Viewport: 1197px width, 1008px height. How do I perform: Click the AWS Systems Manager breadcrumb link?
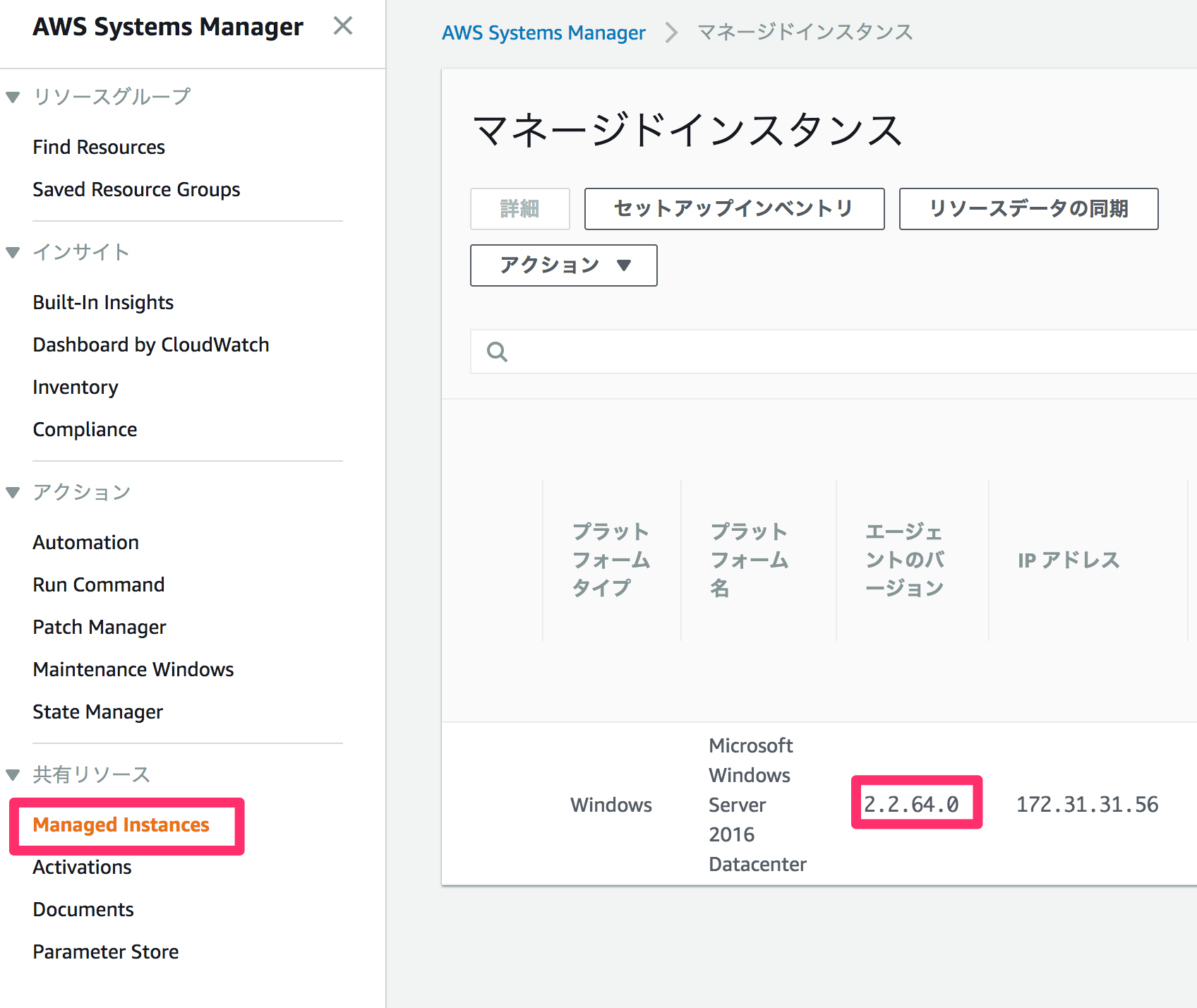(543, 32)
